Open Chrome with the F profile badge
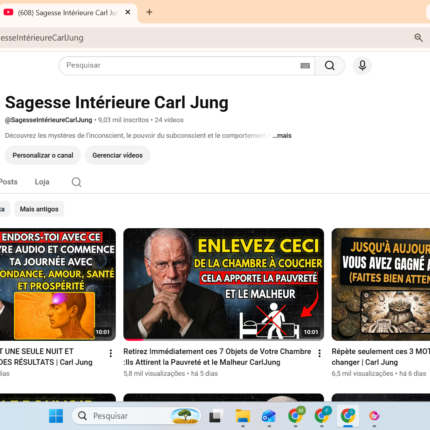 click(x=322, y=415)
